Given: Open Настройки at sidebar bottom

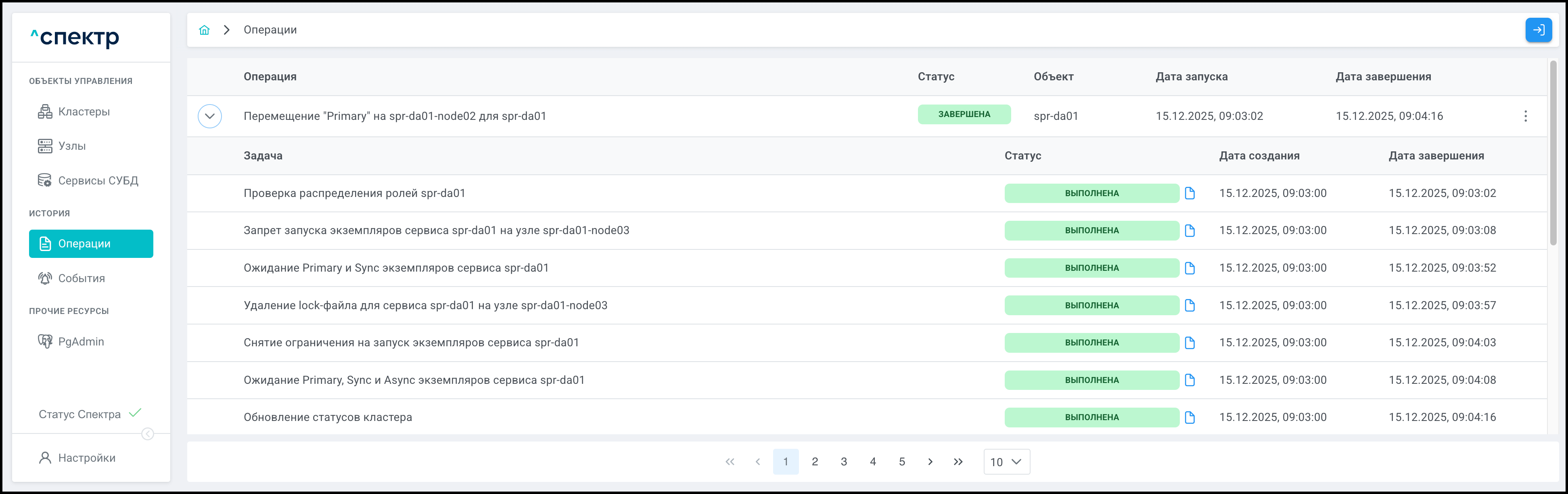Looking at the screenshot, I should point(86,458).
